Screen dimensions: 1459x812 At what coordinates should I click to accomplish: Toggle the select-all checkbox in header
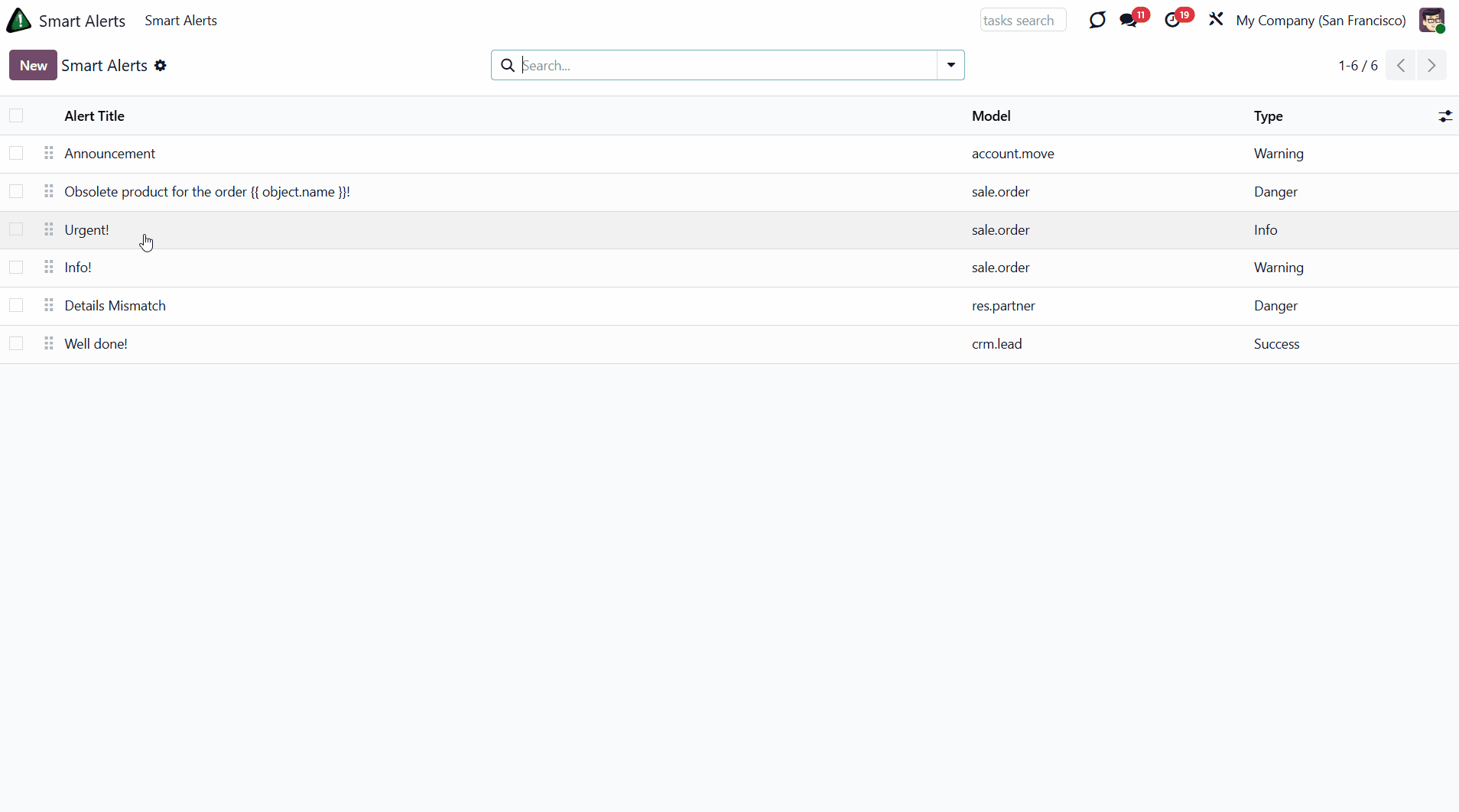(16, 116)
